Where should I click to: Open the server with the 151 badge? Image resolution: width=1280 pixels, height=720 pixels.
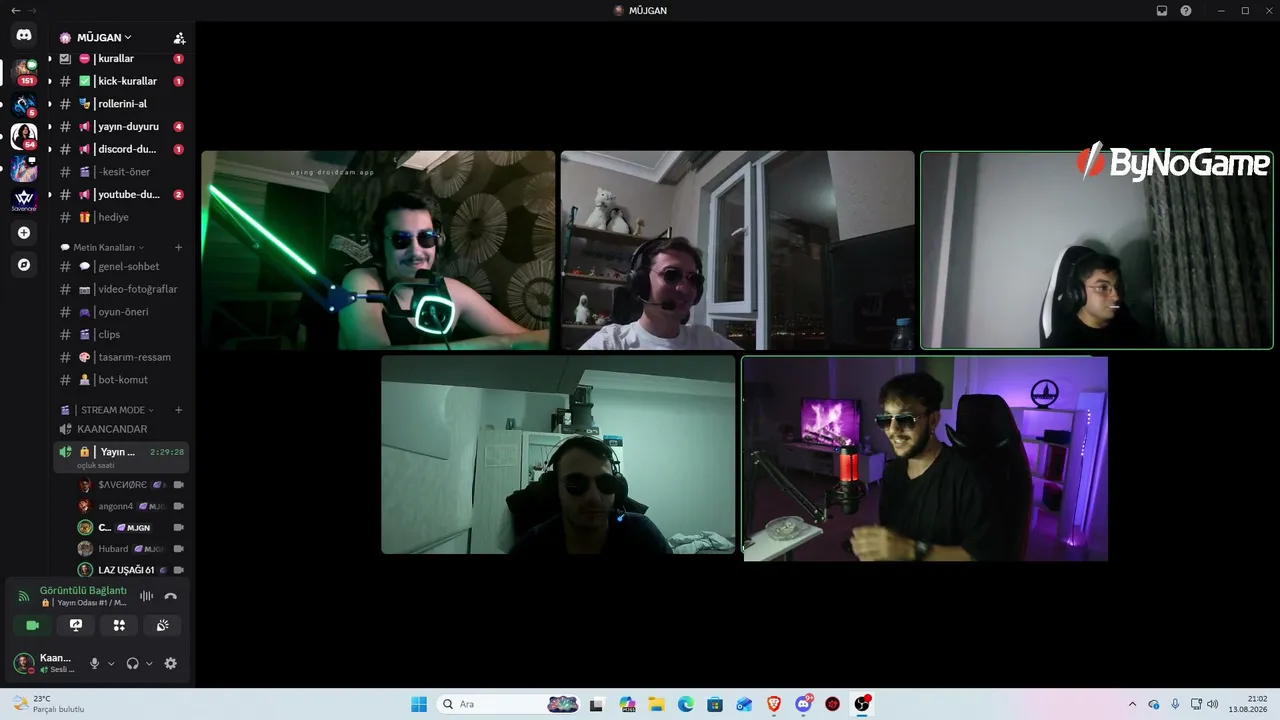point(24,71)
